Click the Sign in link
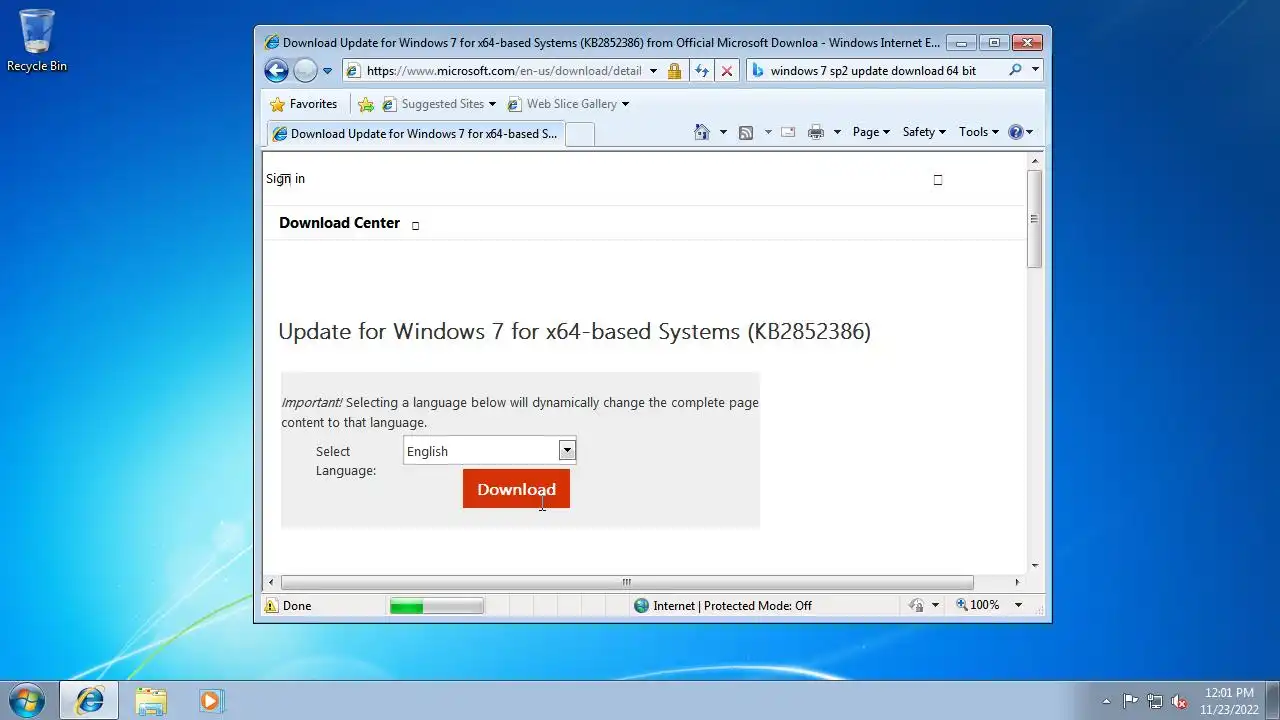The height and width of the screenshot is (720, 1280). click(x=286, y=179)
